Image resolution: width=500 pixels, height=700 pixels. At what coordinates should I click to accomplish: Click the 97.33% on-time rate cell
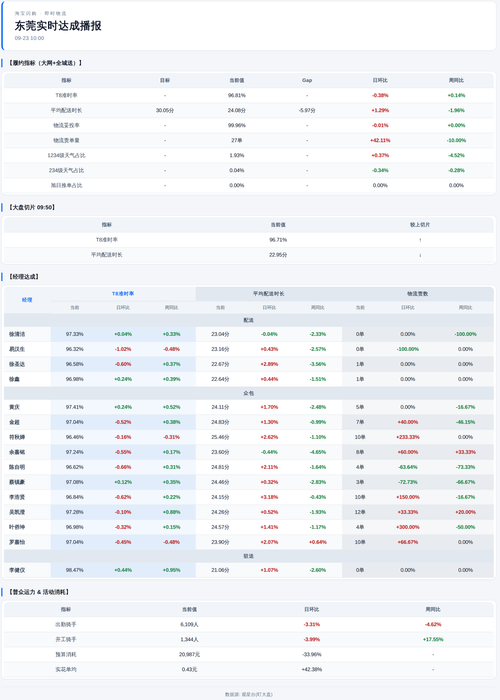tap(75, 334)
